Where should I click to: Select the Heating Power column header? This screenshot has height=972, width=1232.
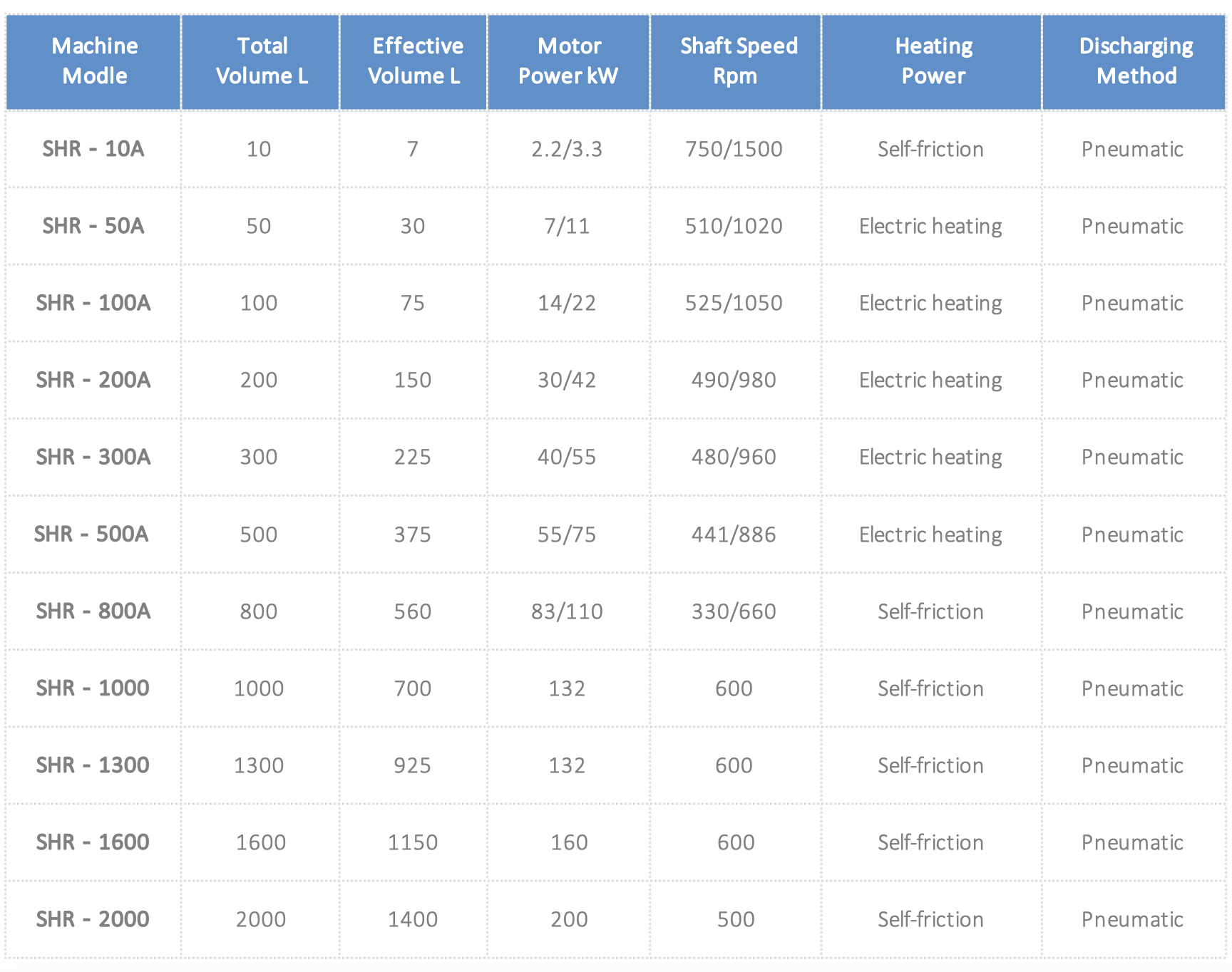pos(933,61)
